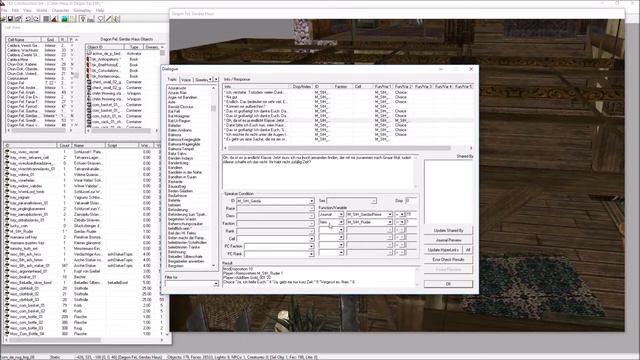Sort by the Cell Name column header

23,40
